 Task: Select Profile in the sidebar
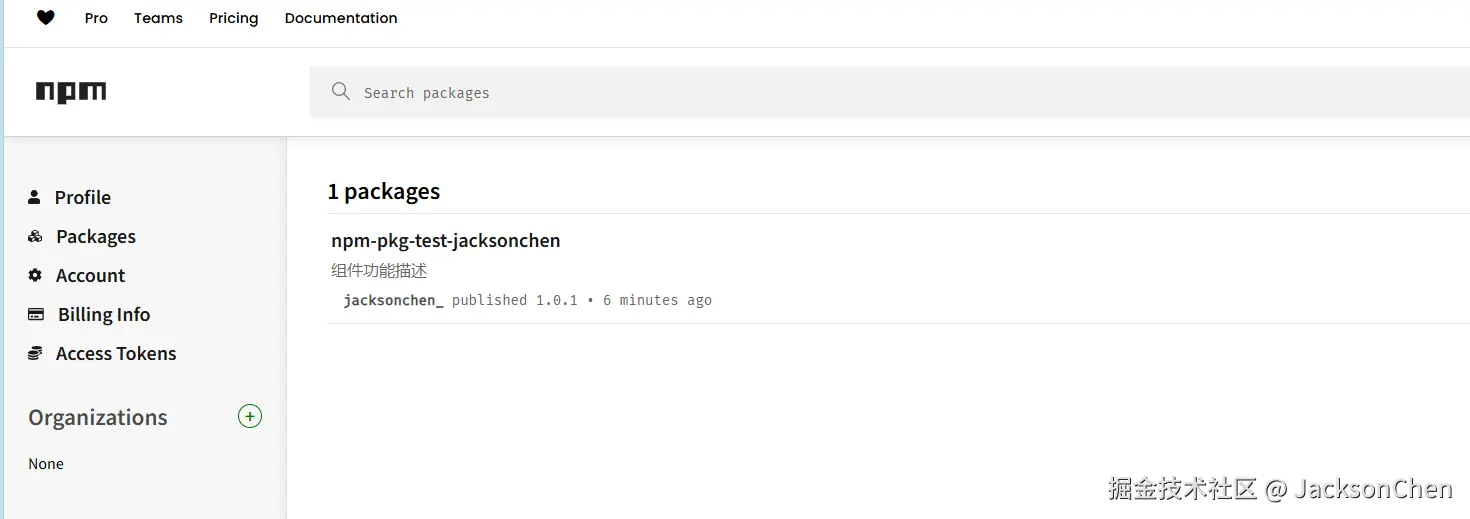(83, 197)
